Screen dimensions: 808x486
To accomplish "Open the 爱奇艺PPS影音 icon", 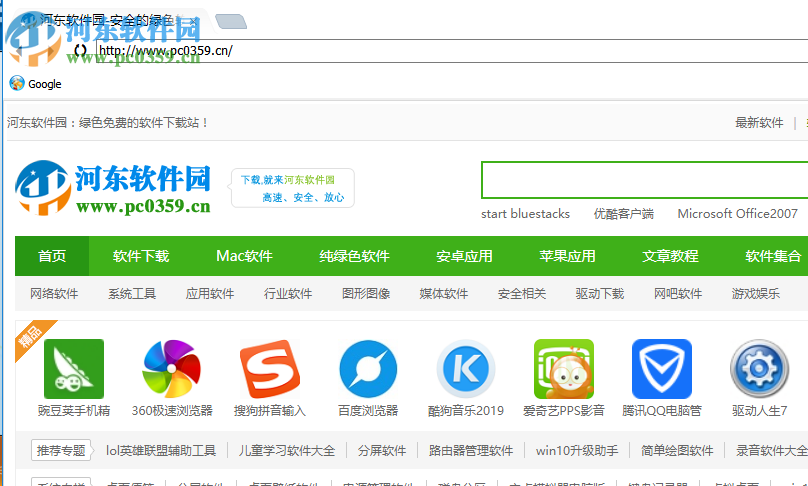I will 564,368.
